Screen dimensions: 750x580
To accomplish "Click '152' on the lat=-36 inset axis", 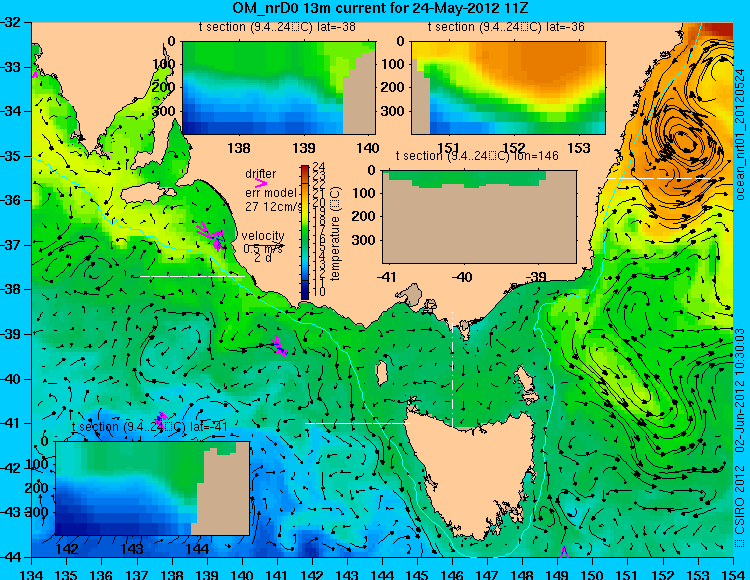I will click(x=513, y=148).
